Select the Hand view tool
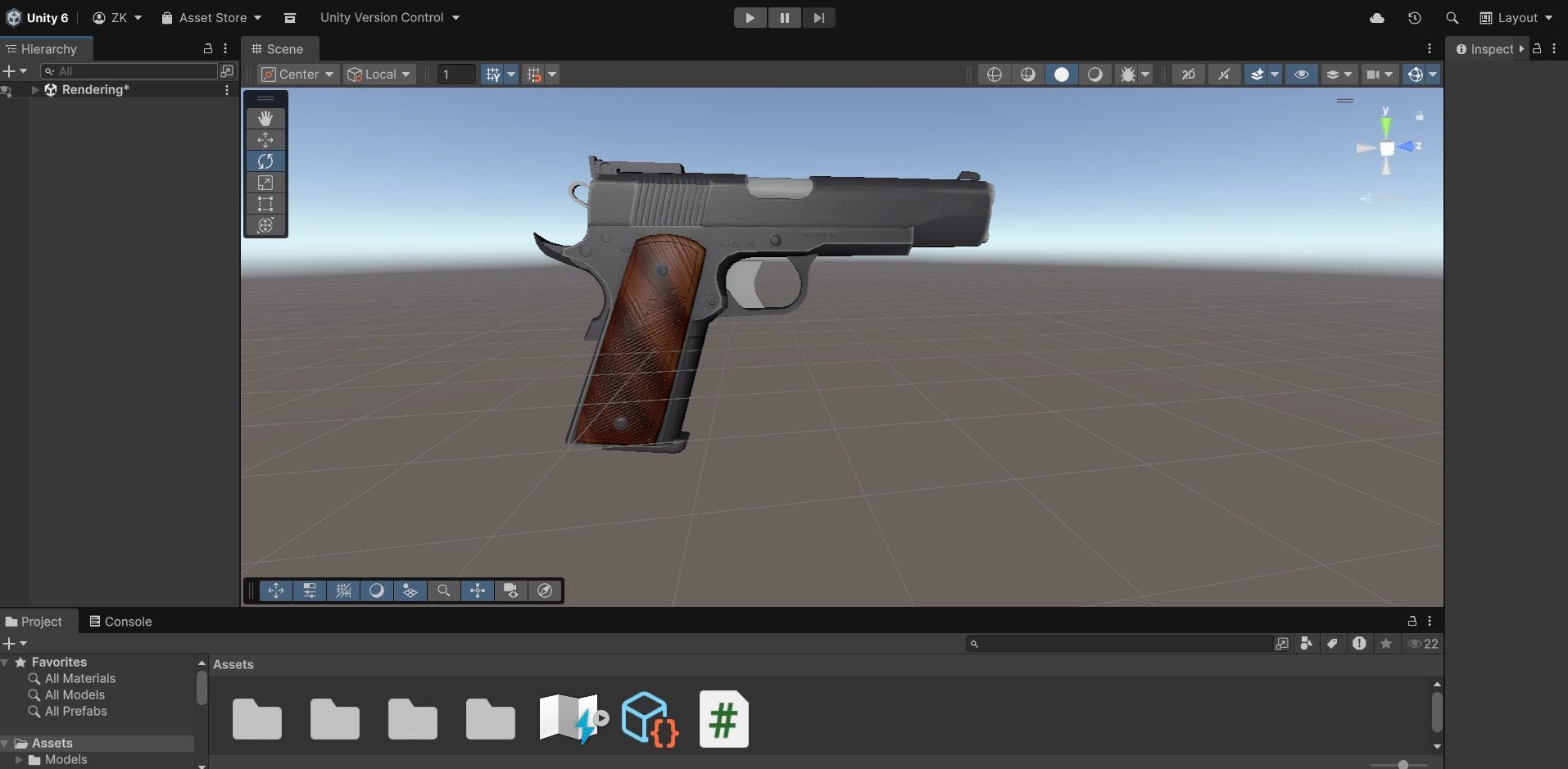 pos(265,119)
